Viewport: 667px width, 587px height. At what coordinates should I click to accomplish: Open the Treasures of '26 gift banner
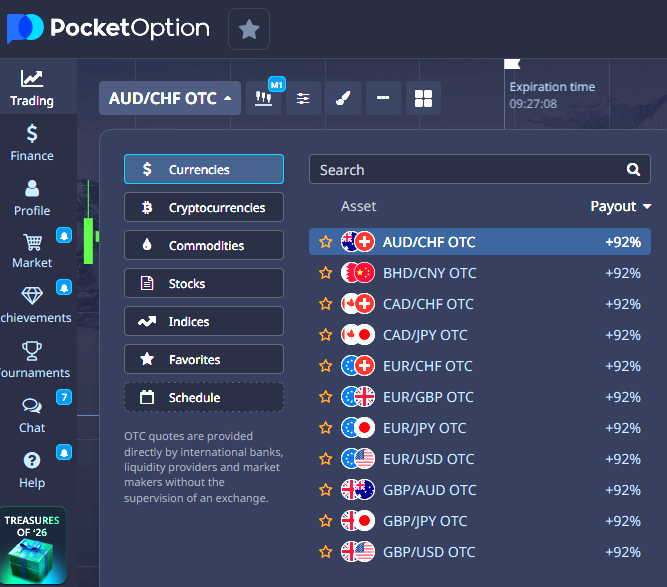[33, 545]
